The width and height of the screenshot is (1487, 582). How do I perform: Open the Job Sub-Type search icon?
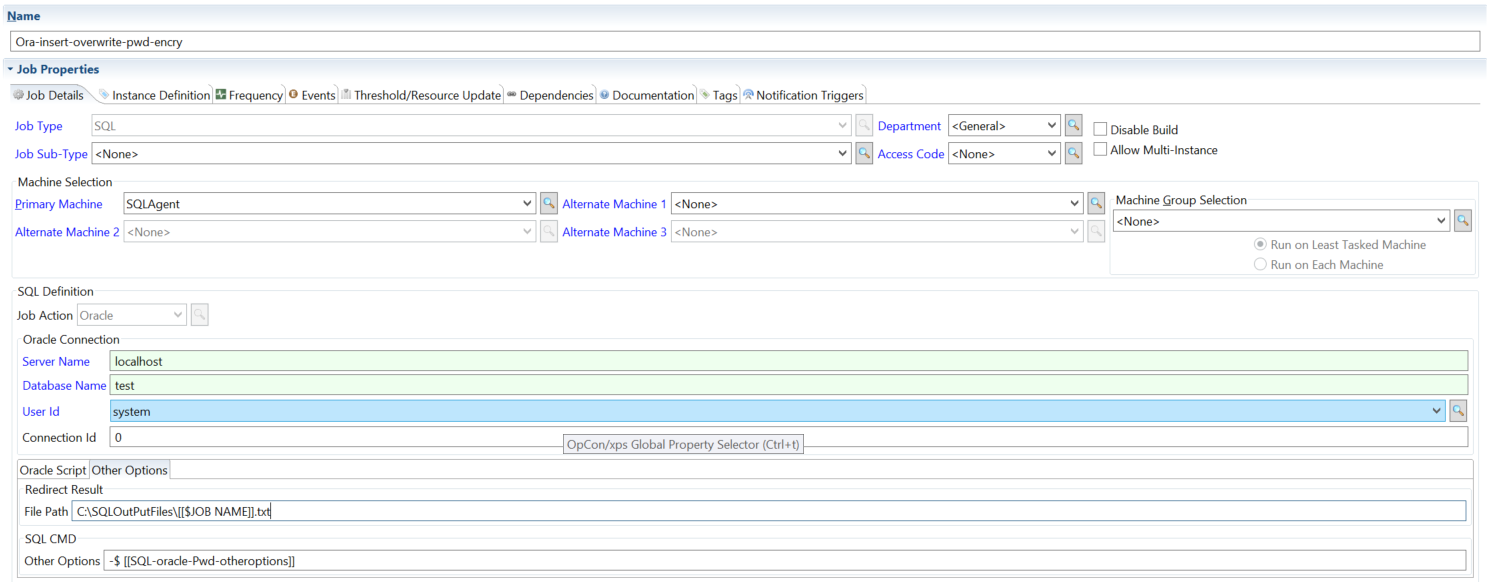tap(864, 154)
